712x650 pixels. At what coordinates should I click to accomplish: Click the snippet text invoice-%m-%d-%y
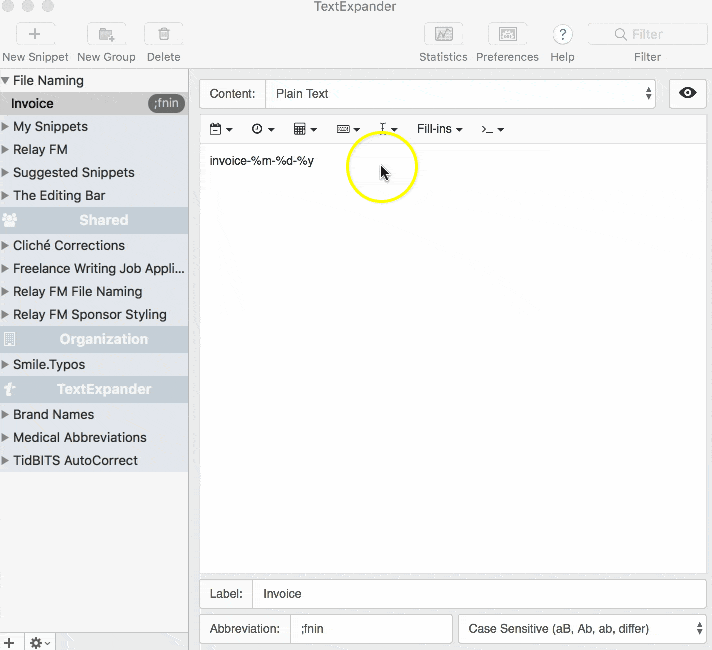click(262, 161)
